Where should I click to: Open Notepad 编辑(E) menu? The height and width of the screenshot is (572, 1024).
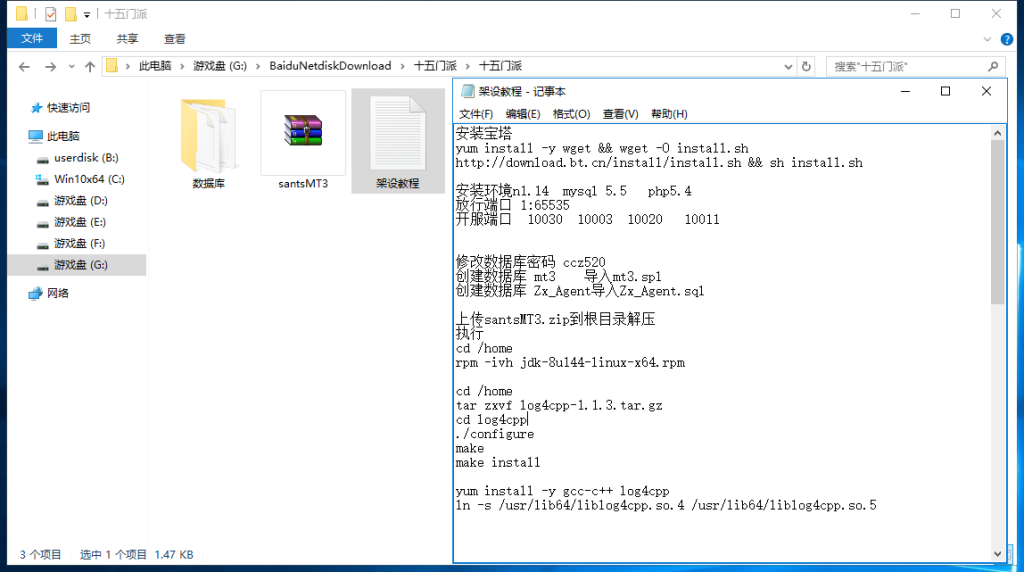pos(522,114)
